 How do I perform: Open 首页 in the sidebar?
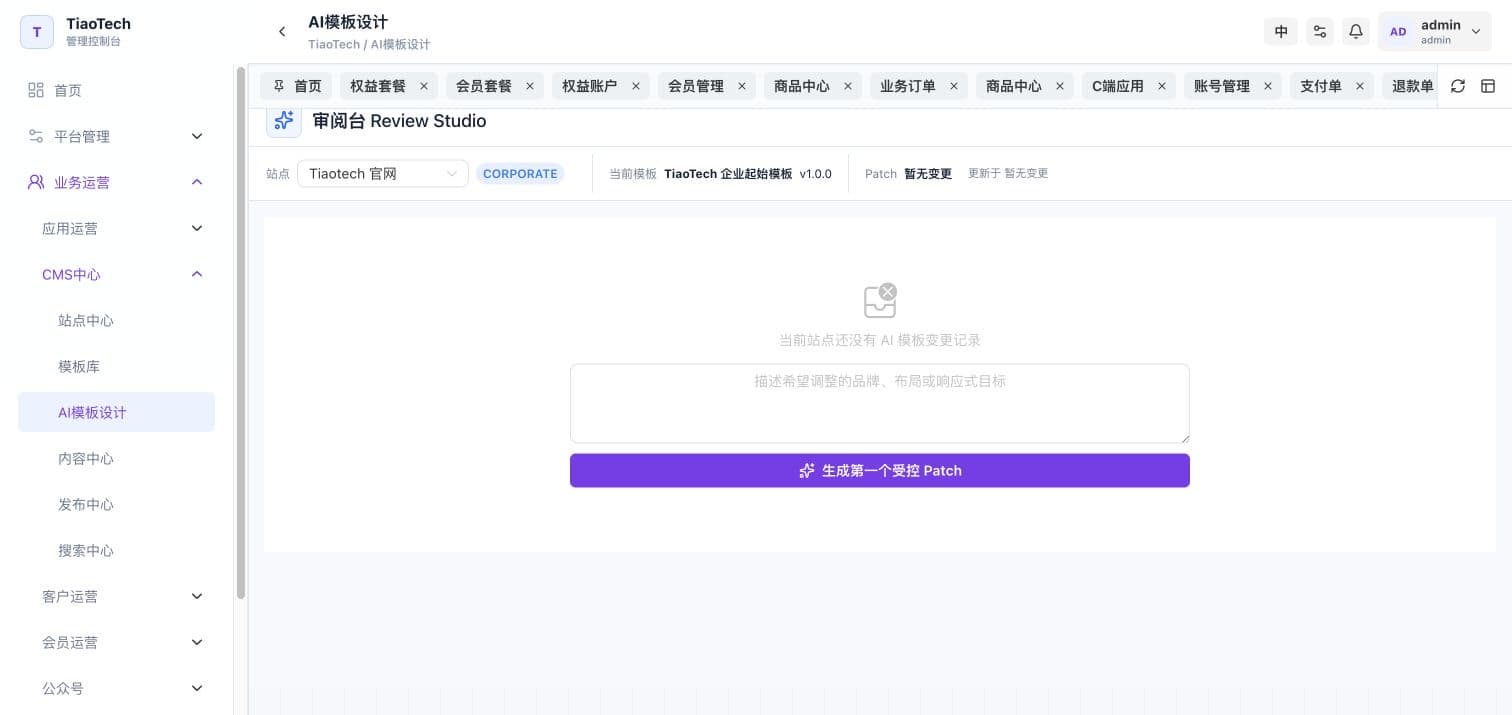[x=116, y=90]
